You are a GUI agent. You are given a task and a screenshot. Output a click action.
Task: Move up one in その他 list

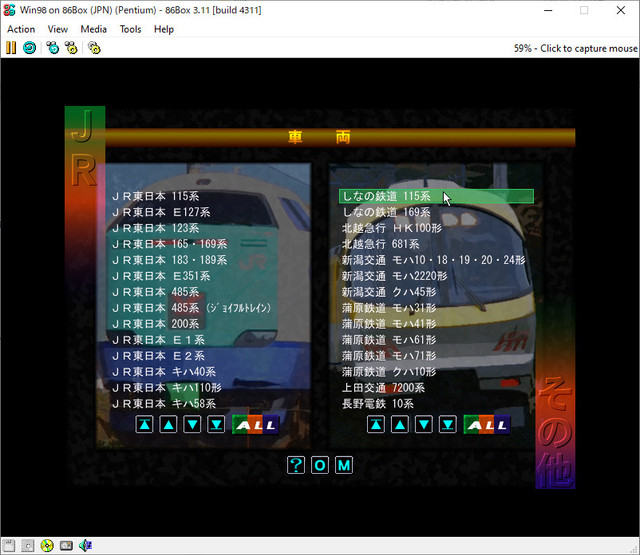(400, 425)
